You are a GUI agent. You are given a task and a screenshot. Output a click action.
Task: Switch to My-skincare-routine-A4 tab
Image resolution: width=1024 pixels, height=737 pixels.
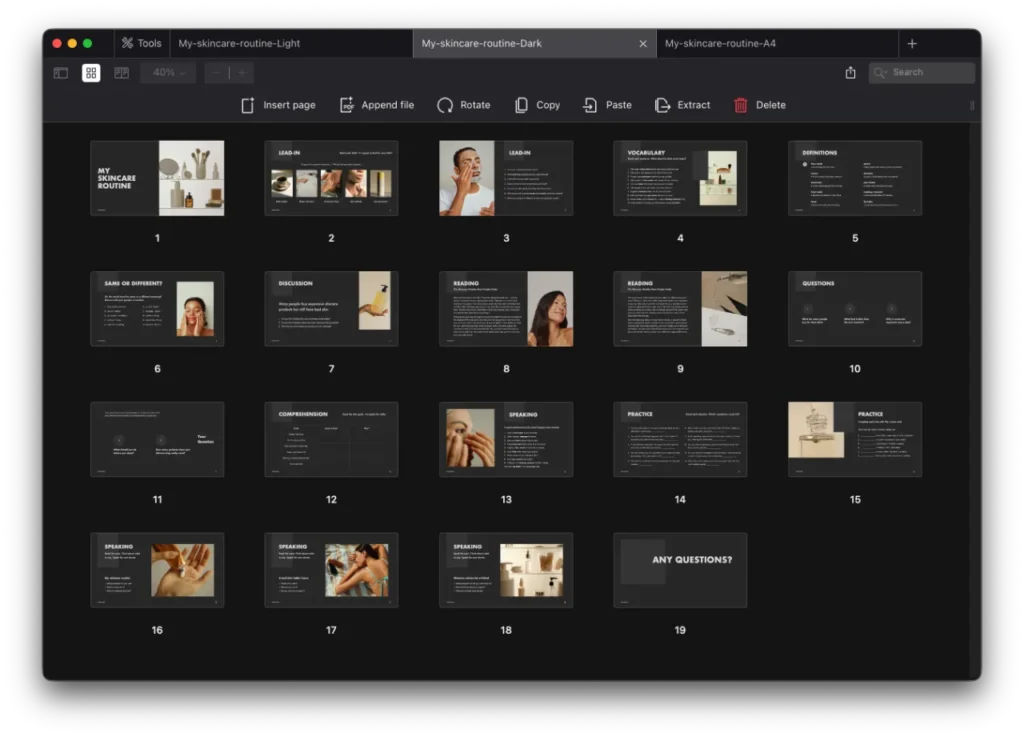tap(720, 43)
